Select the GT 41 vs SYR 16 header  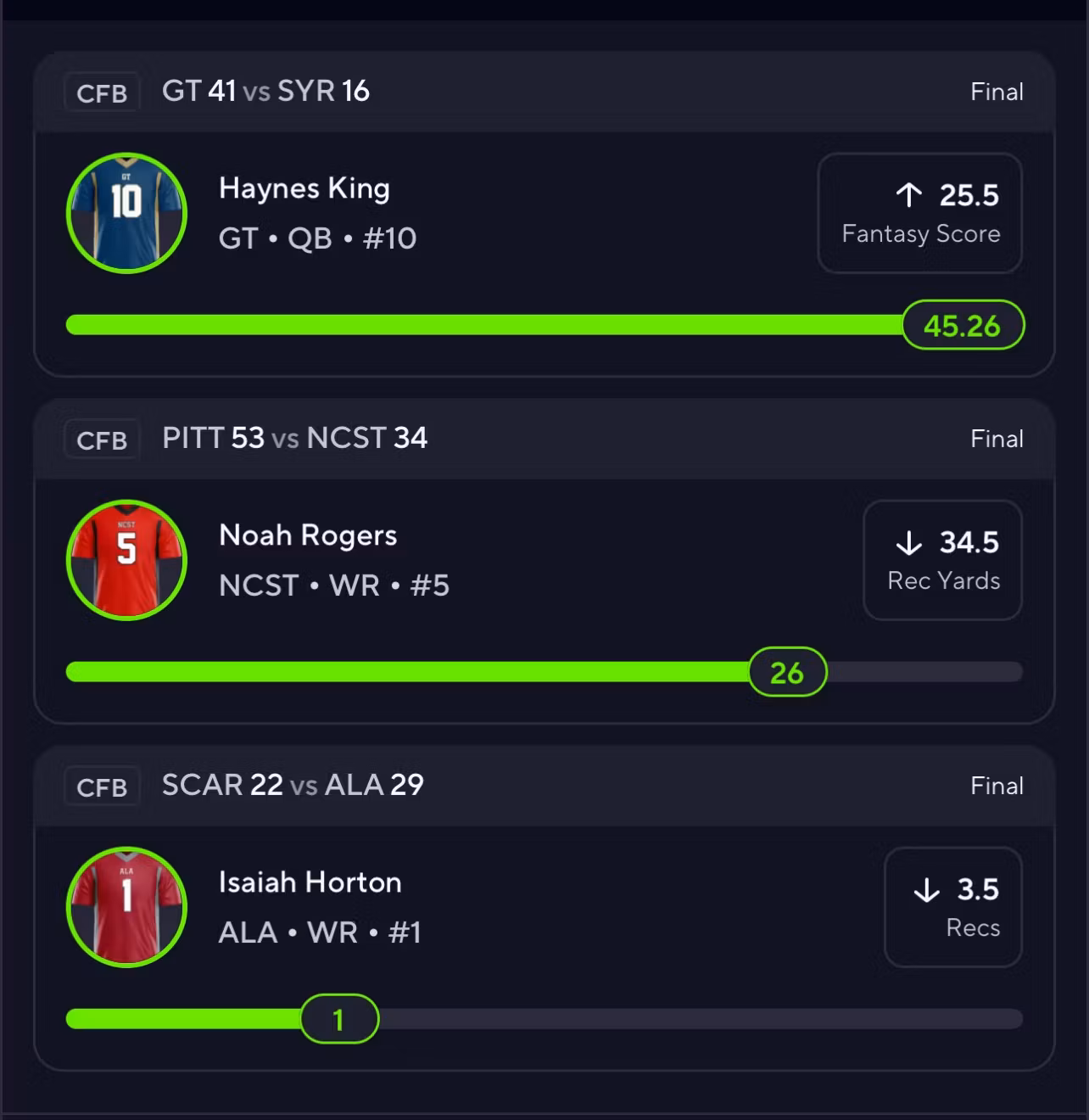click(265, 91)
